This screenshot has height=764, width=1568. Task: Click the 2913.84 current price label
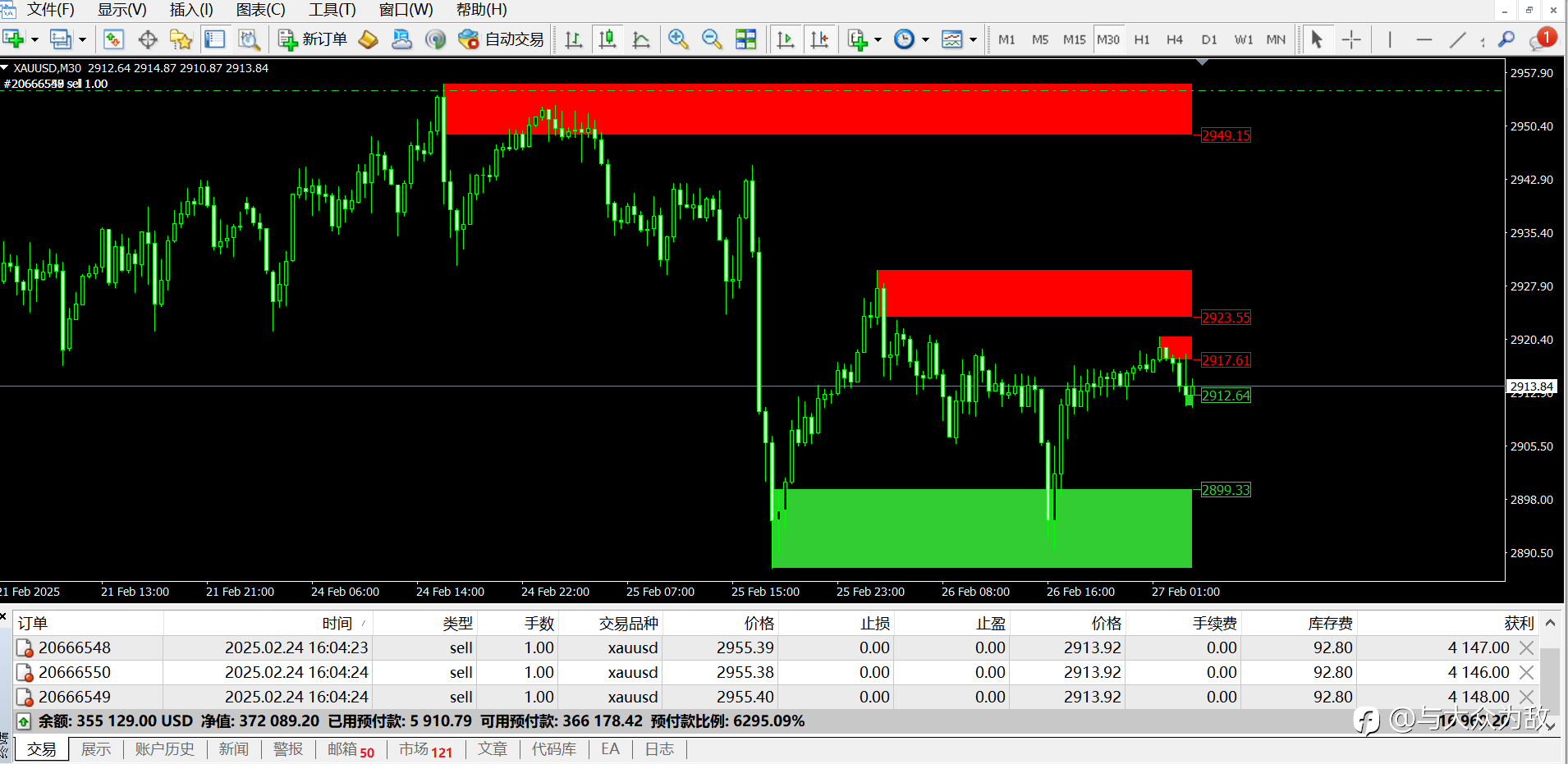[1532, 386]
